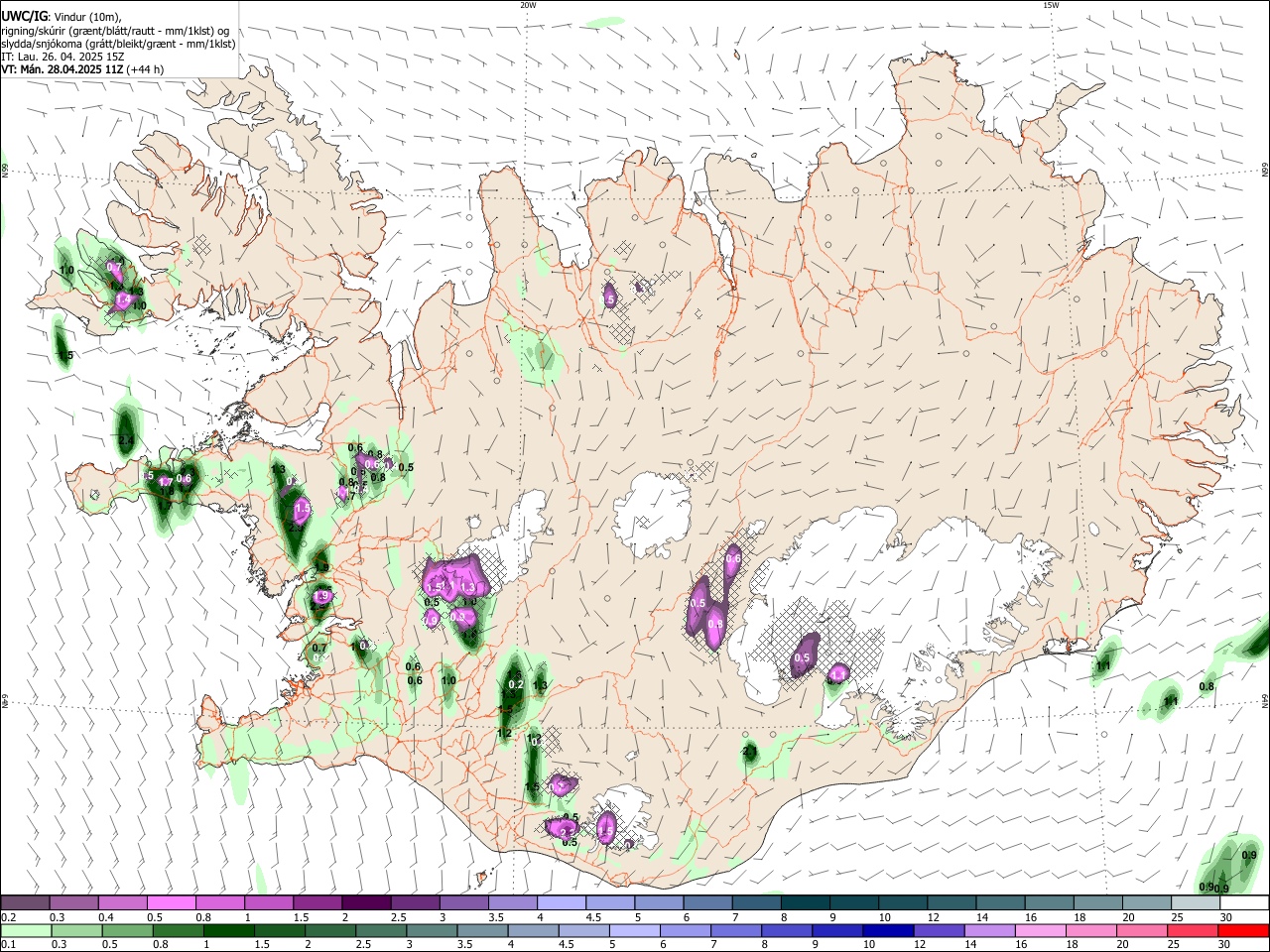Click the white swatch above 30 in snow legend

coord(1244,903)
